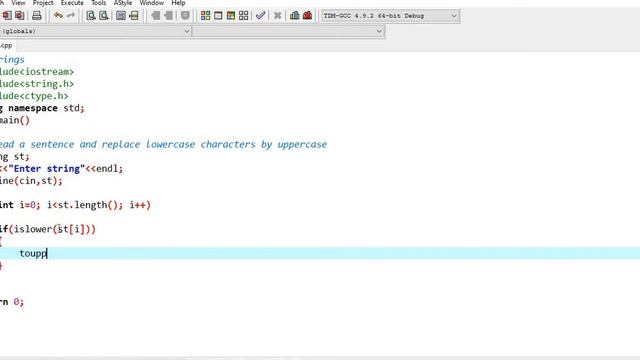
Task: Click the Close All files toolbar icon
Action: 20,16
